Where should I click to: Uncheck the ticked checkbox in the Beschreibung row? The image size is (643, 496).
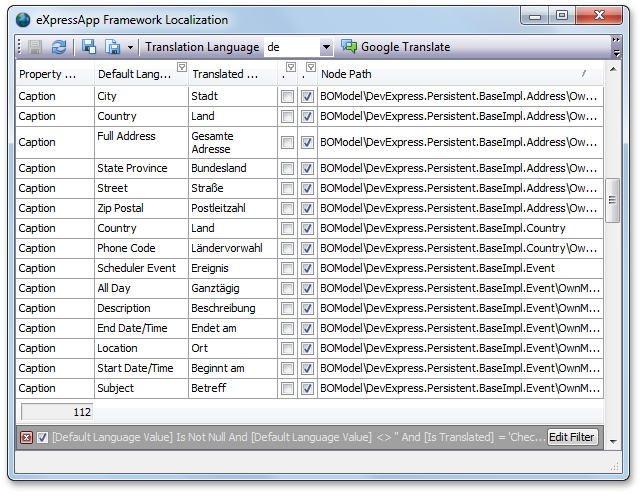click(x=307, y=309)
